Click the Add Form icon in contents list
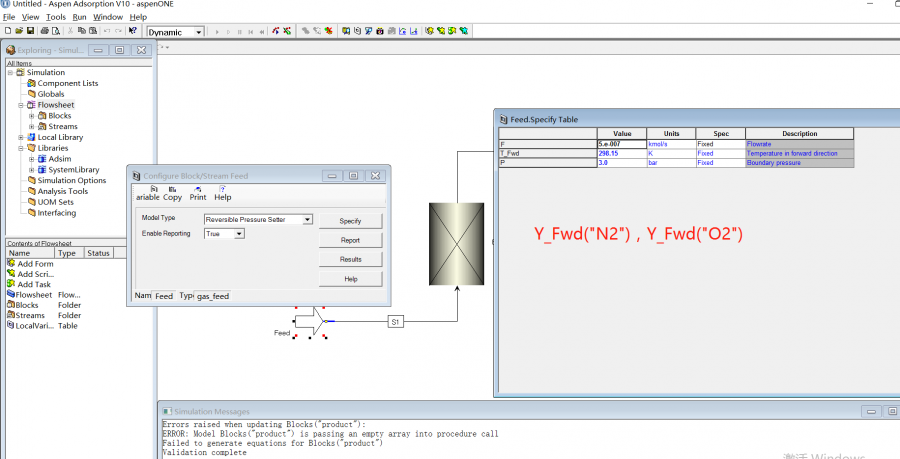 [x=11, y=263]
